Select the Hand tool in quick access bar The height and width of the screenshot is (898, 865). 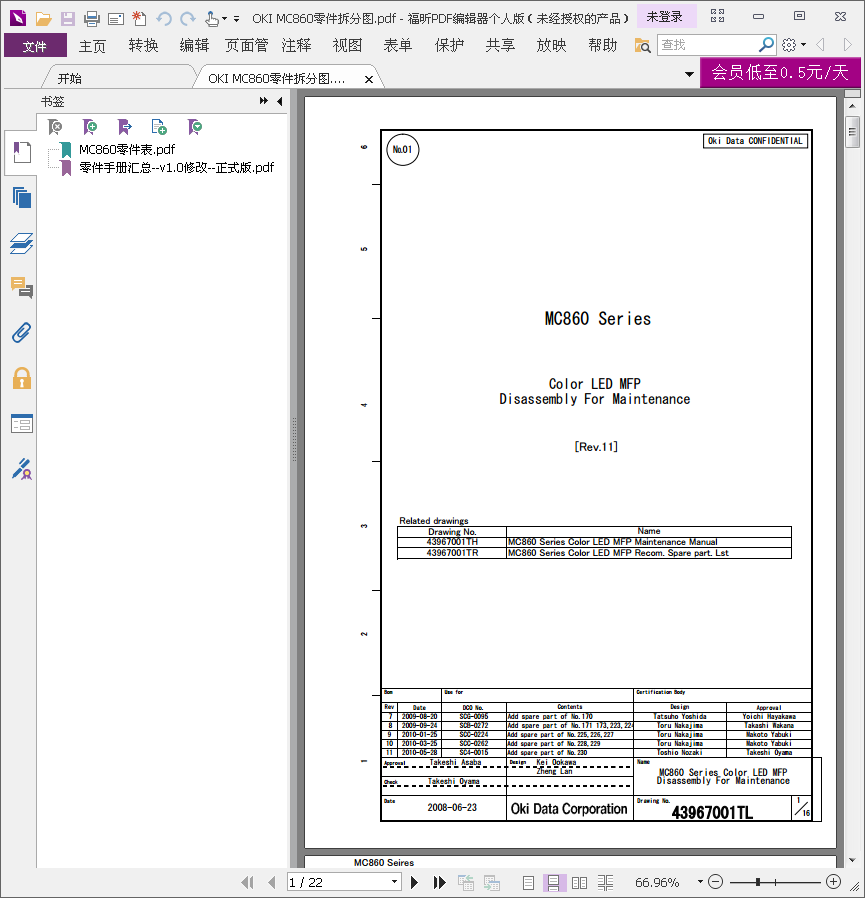pyautogui.click(x=211, y=19)
